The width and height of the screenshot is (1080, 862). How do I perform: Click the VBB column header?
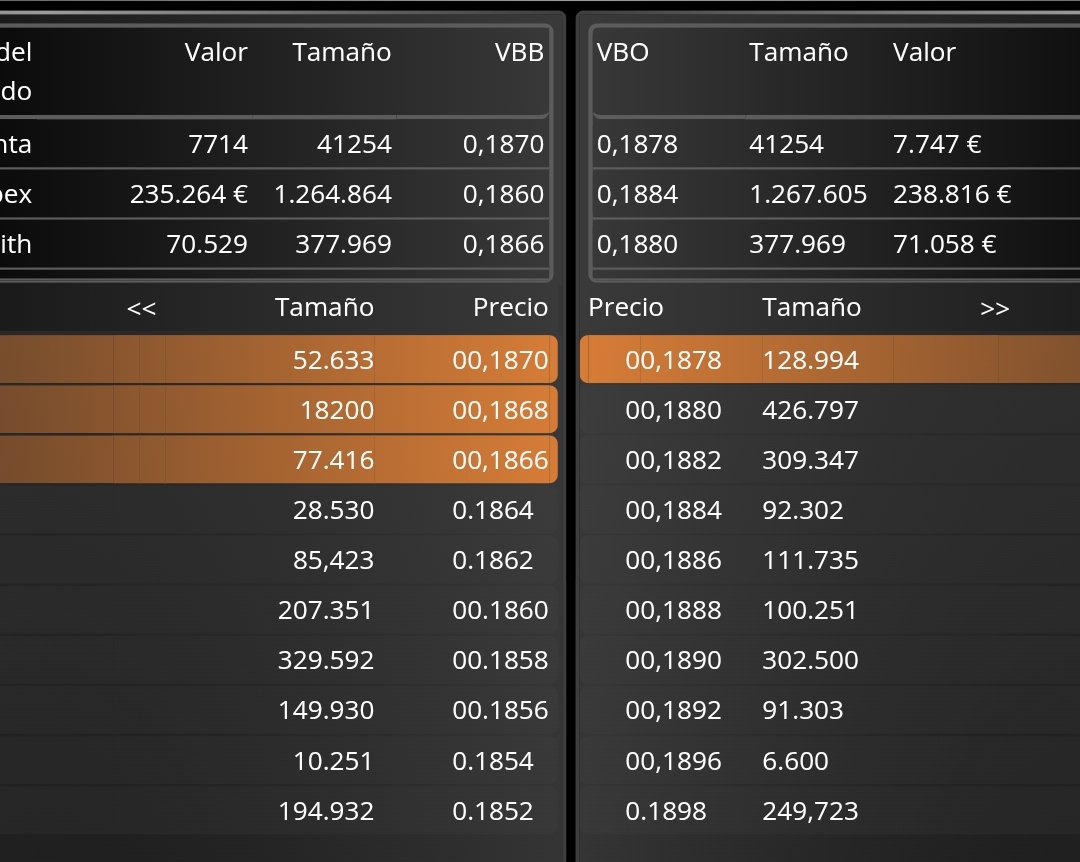click(519, 52)
